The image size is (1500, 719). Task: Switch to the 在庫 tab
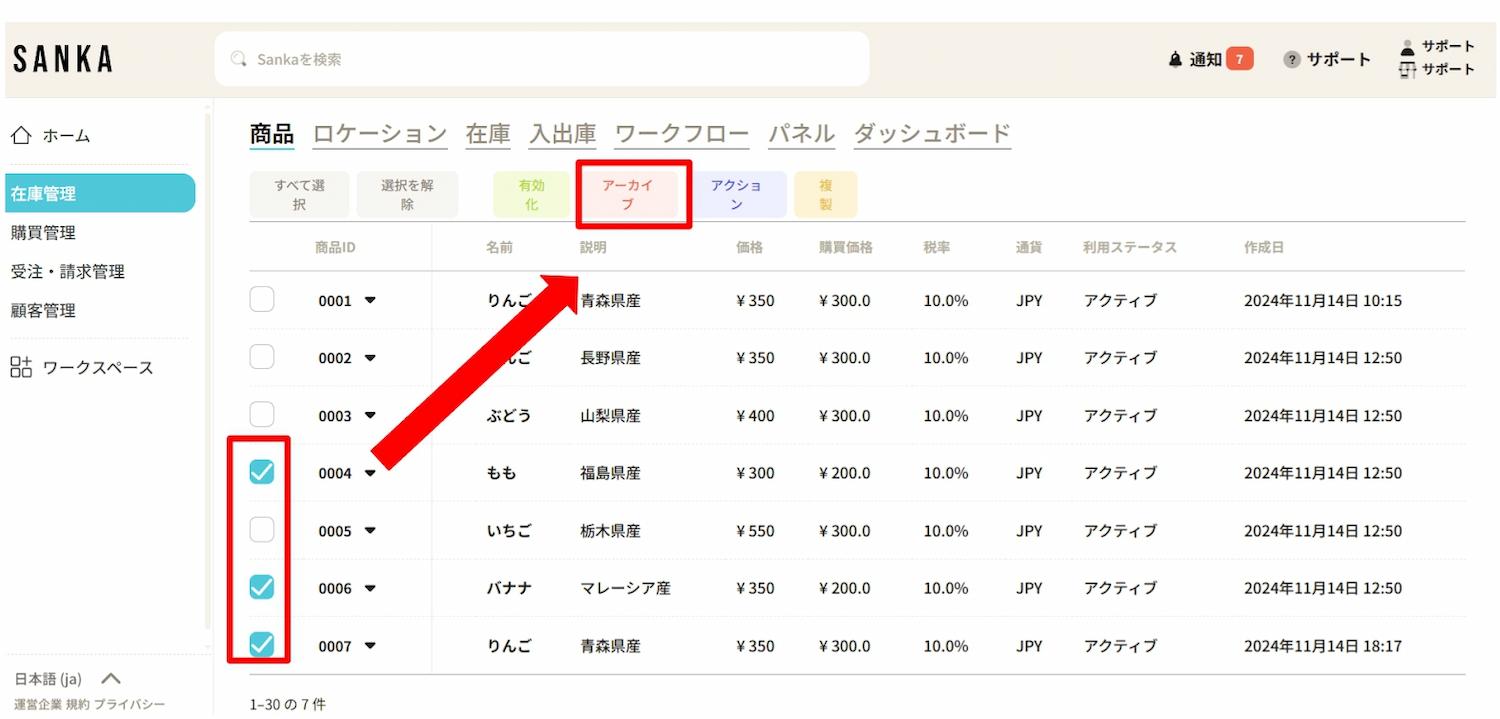(488, 134)
